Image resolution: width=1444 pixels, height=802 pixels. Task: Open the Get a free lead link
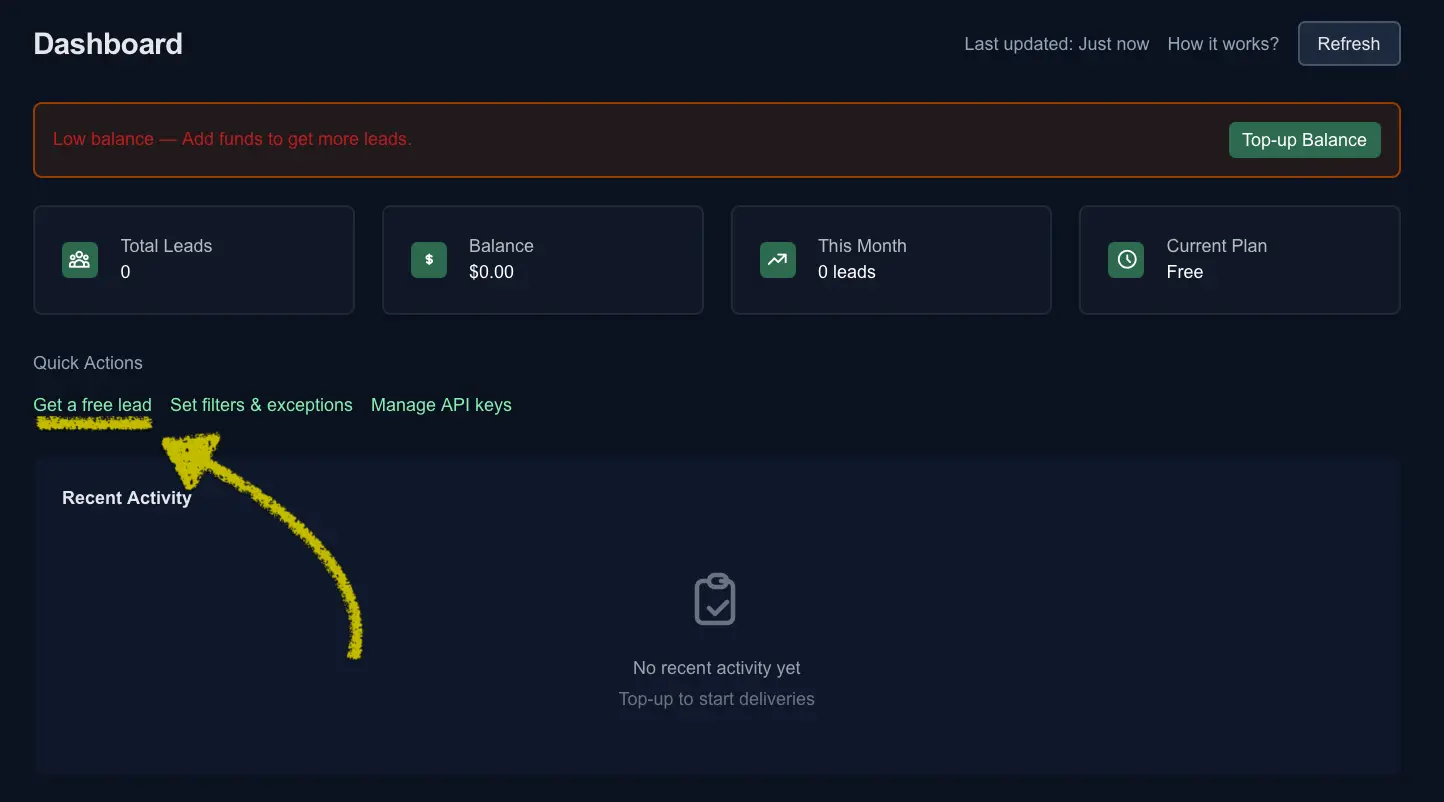click(92, 405)
